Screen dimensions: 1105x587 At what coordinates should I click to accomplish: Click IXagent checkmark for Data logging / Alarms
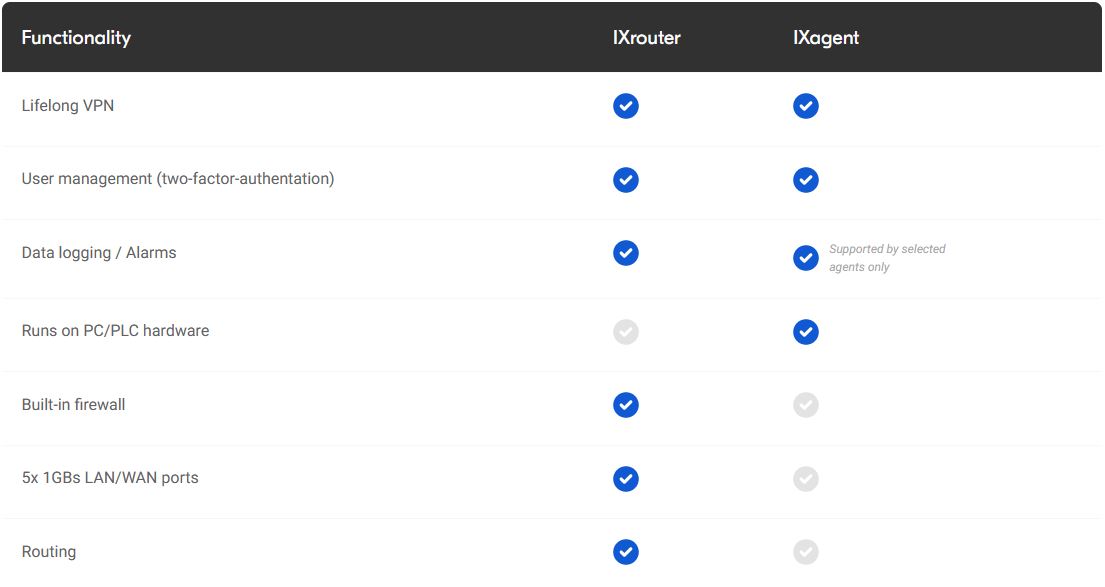click(x=805, y=258)
